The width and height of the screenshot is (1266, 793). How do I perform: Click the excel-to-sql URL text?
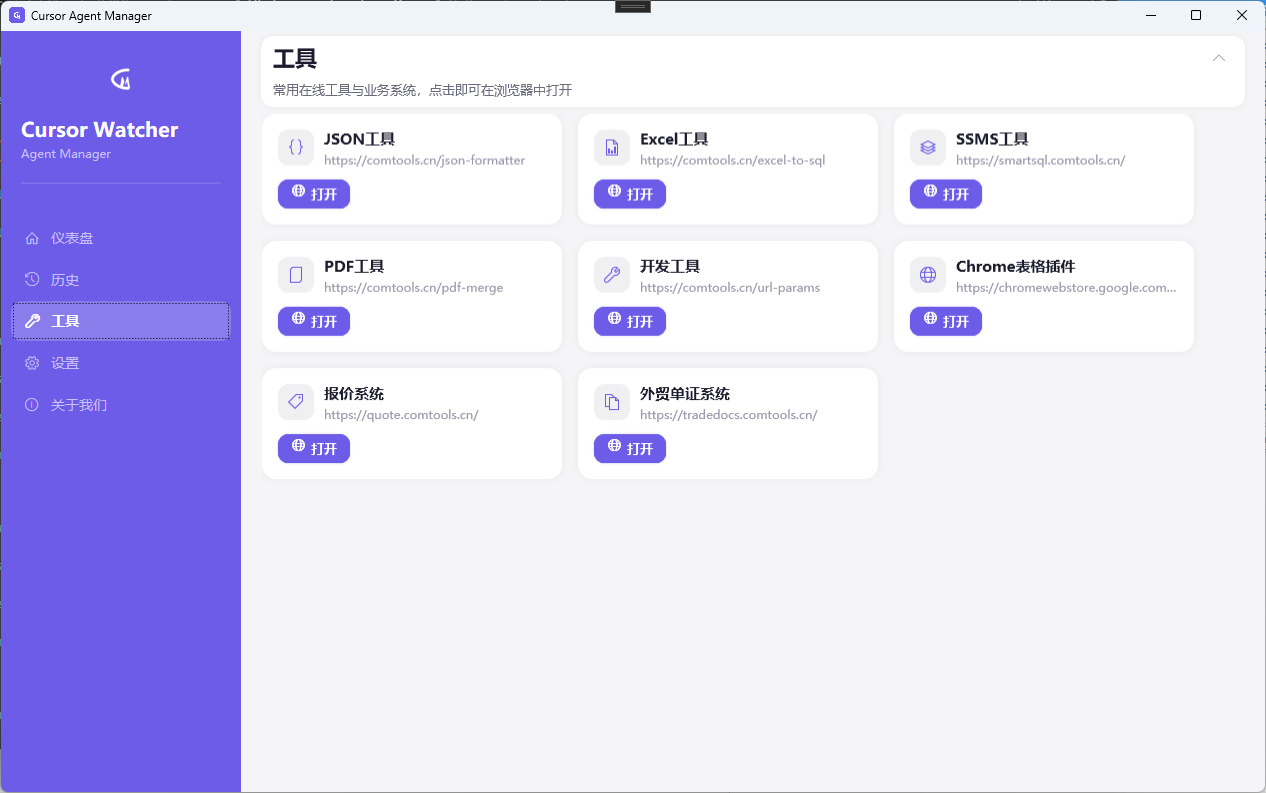[x=732, y=160]
